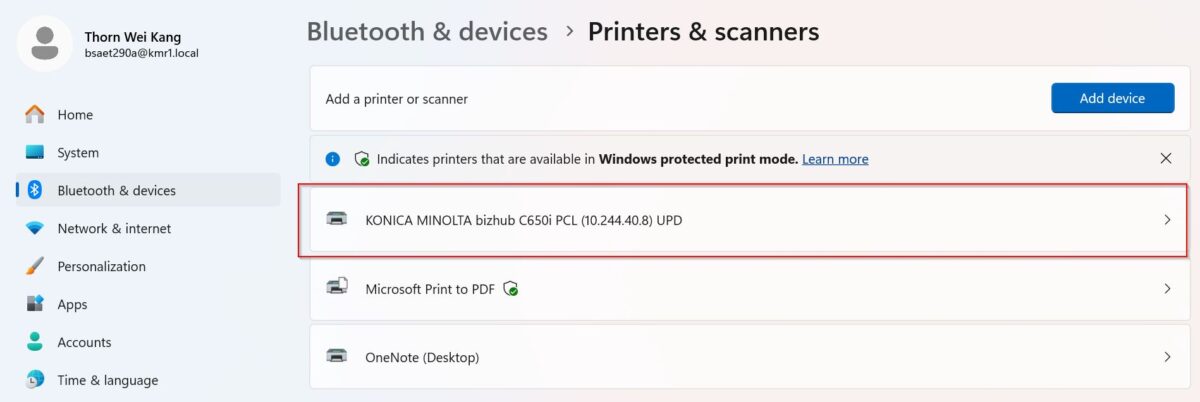Click the Accounts person icon

(35, 342)
